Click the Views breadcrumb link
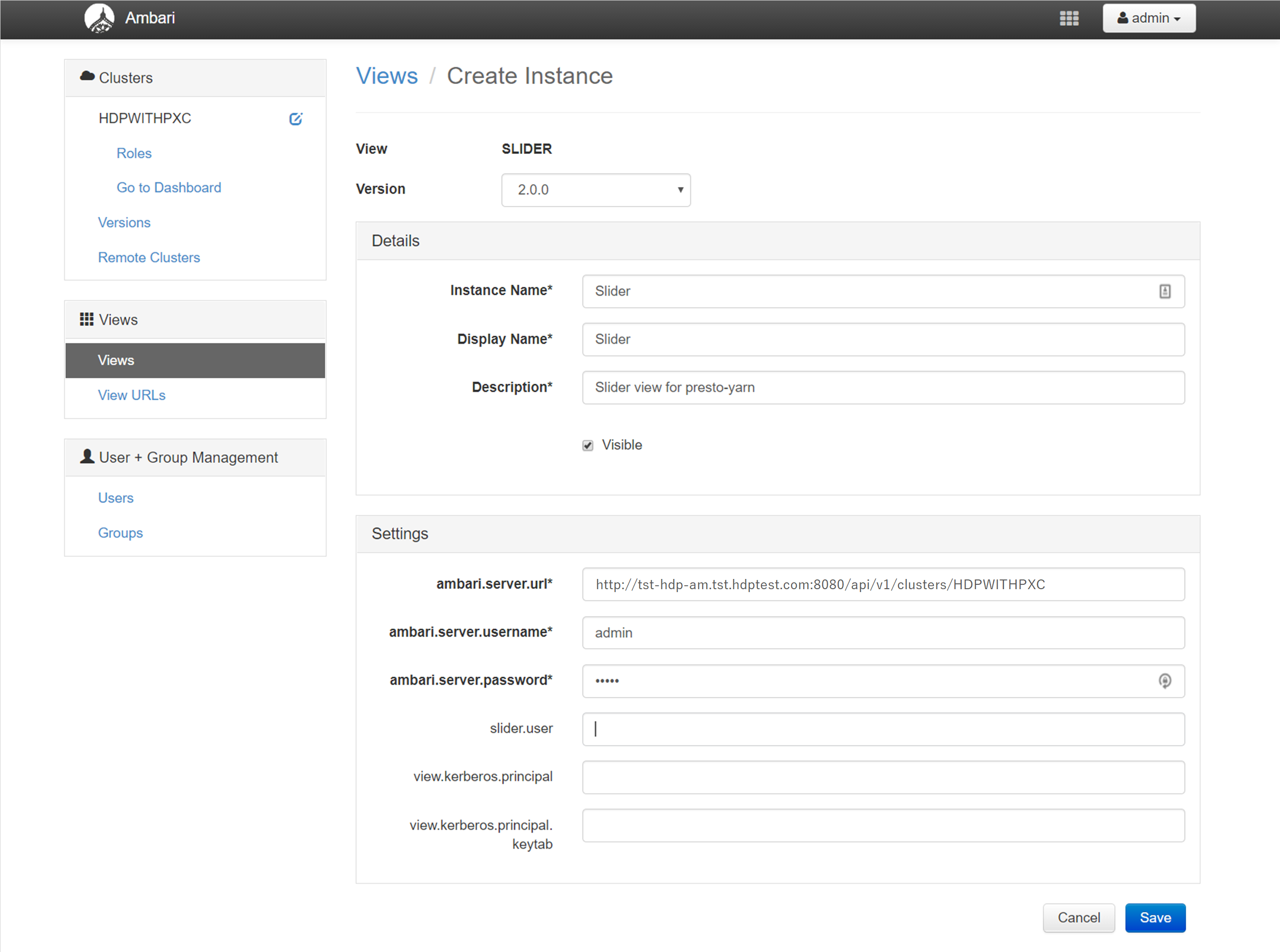This screenshot has width=1280, height=952. 387,76
